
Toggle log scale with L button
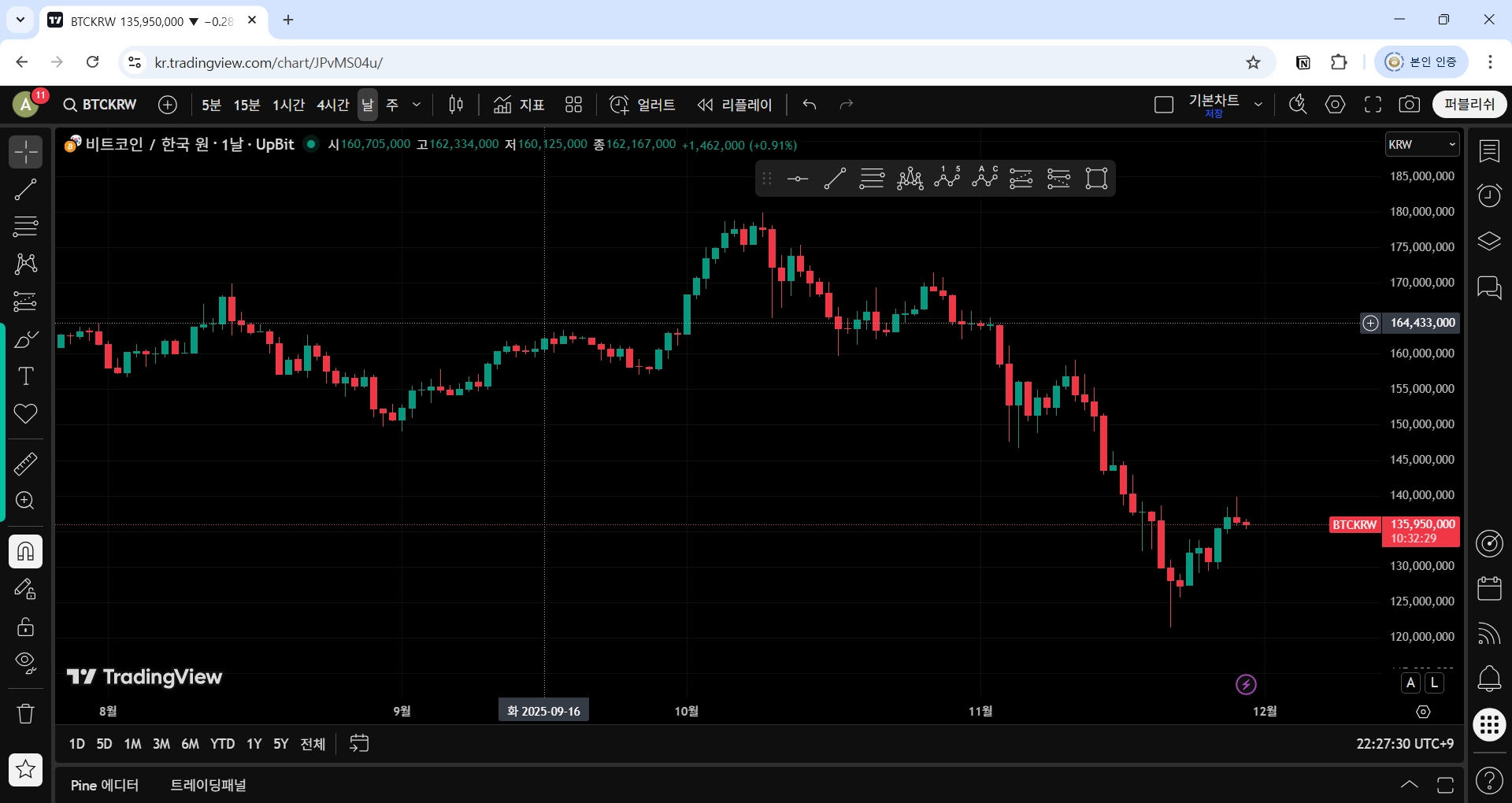click(x=1435, y=683)
